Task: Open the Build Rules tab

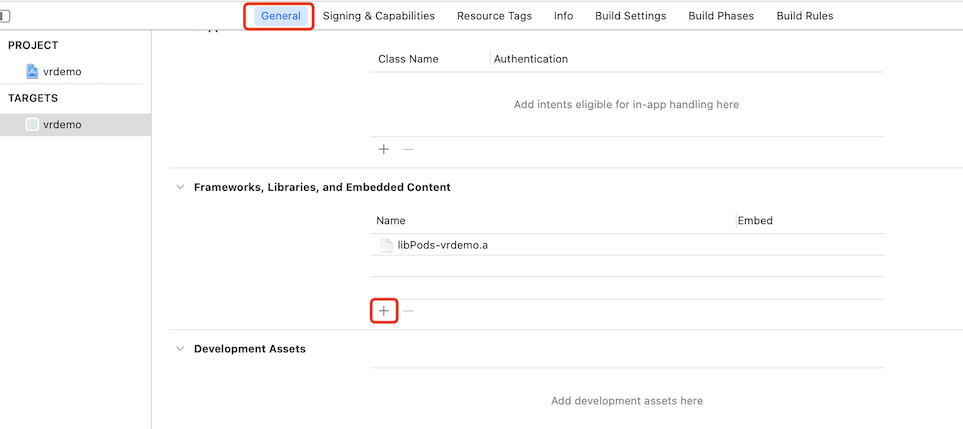Action: pos(805,17)
